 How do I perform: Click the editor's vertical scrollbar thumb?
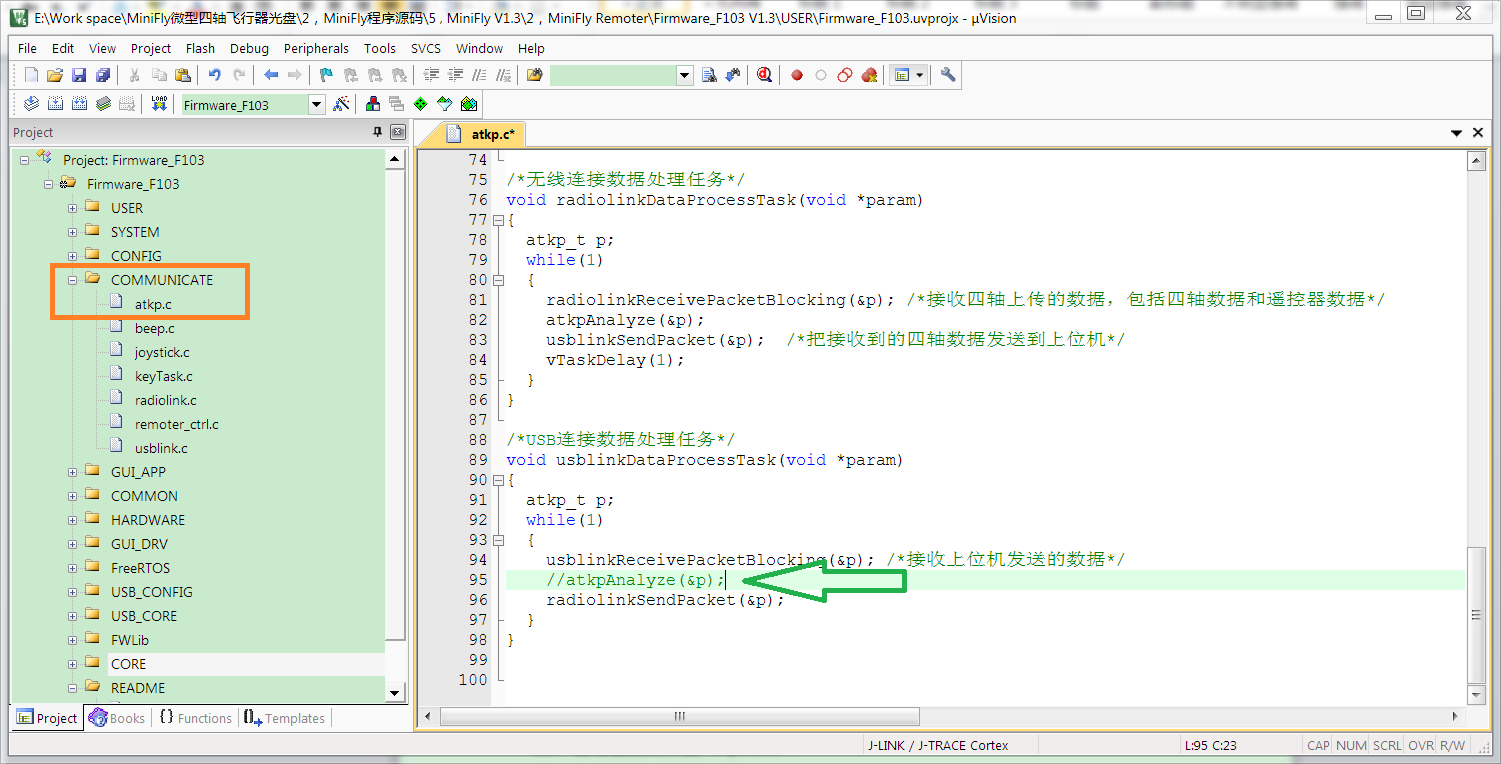tap(1476, 615)
